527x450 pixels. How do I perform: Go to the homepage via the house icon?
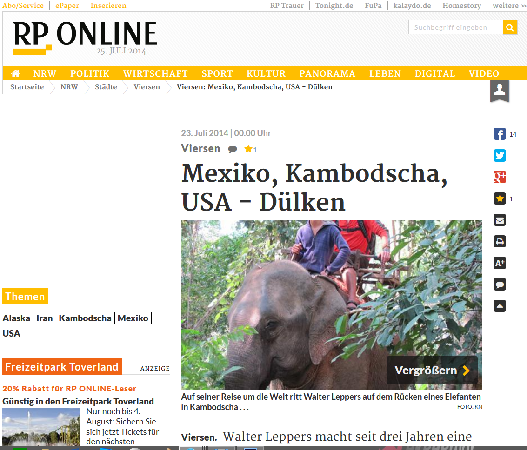15,73
